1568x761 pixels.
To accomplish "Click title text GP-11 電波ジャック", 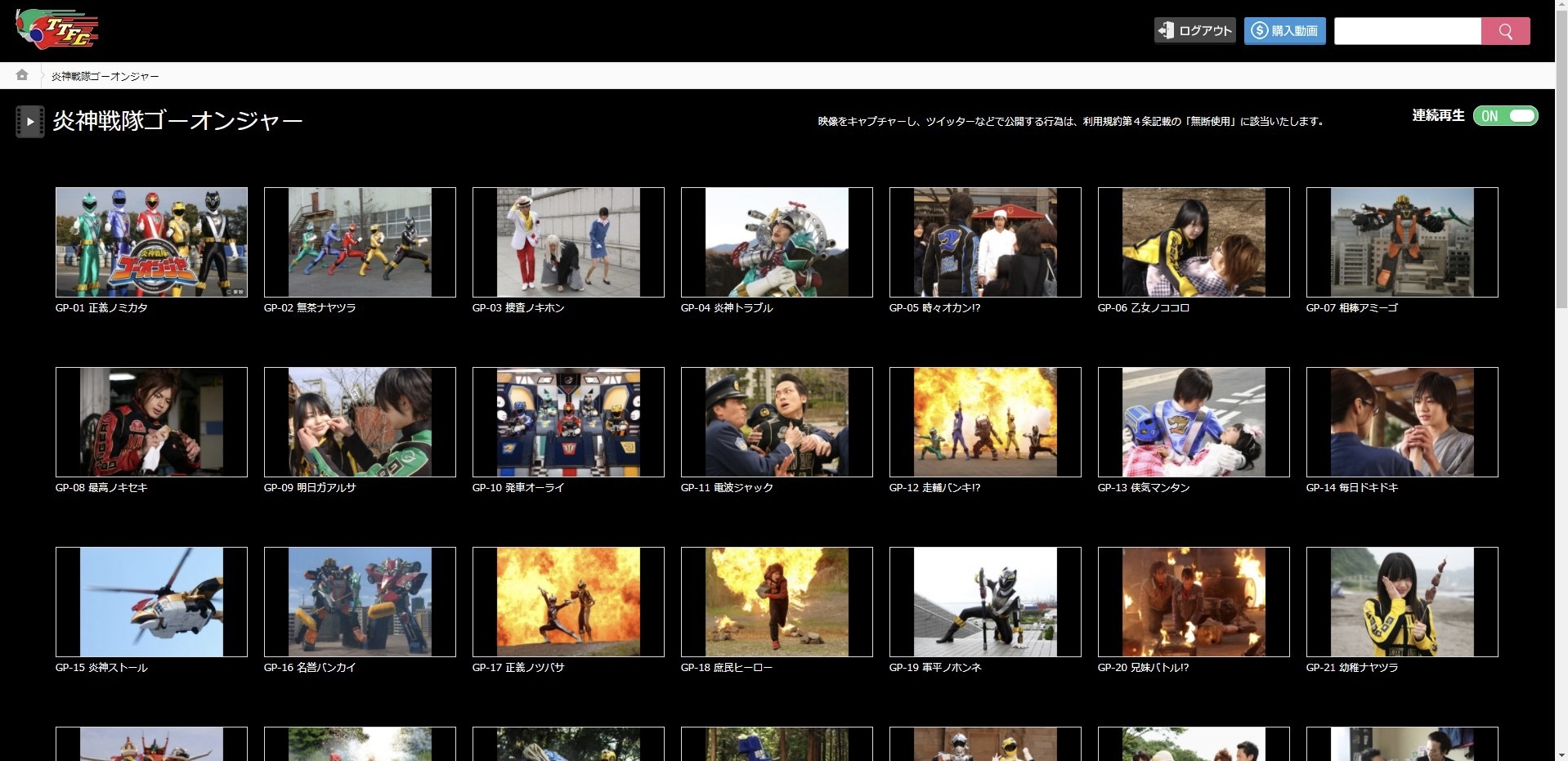I will coord(727,488).
